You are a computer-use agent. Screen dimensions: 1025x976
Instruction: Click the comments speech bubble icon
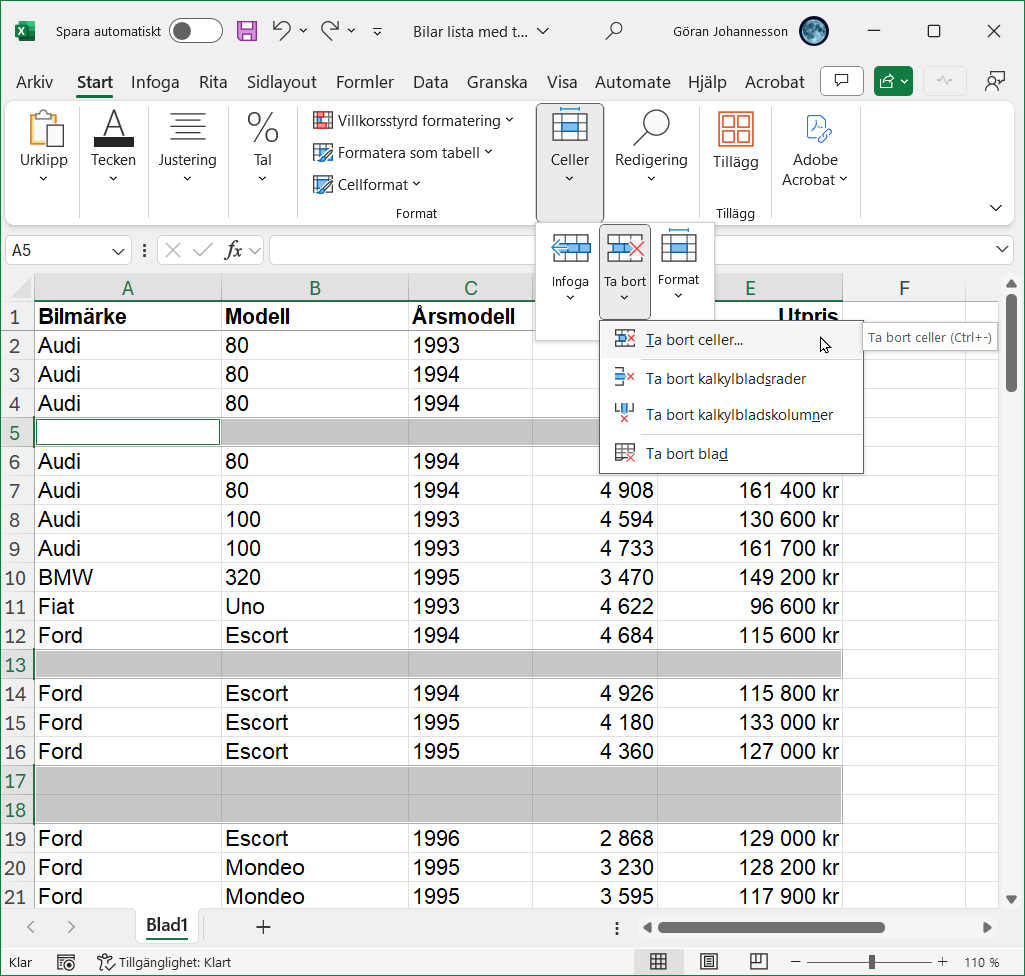click(x=841, y=81)
